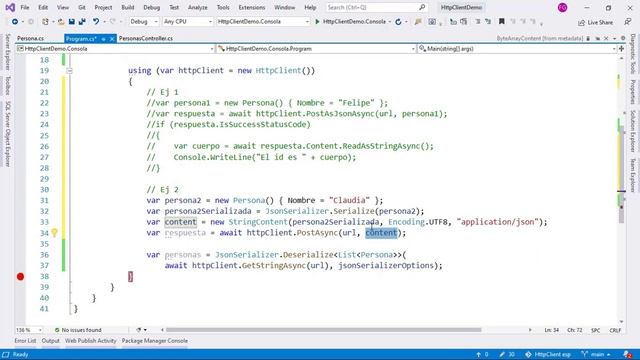Remove the breakpoint on line 38

20,276
